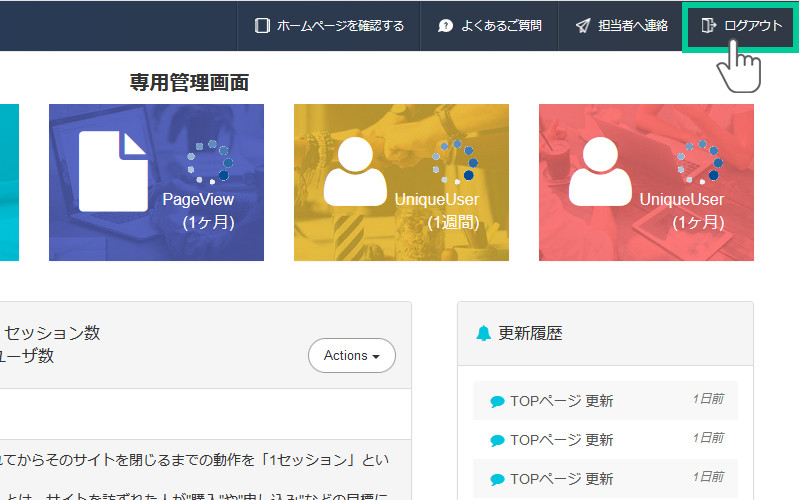Click the cyan tile at left edge
The height and width of the screenshot is (500, 800).
(x=8, y=182)
